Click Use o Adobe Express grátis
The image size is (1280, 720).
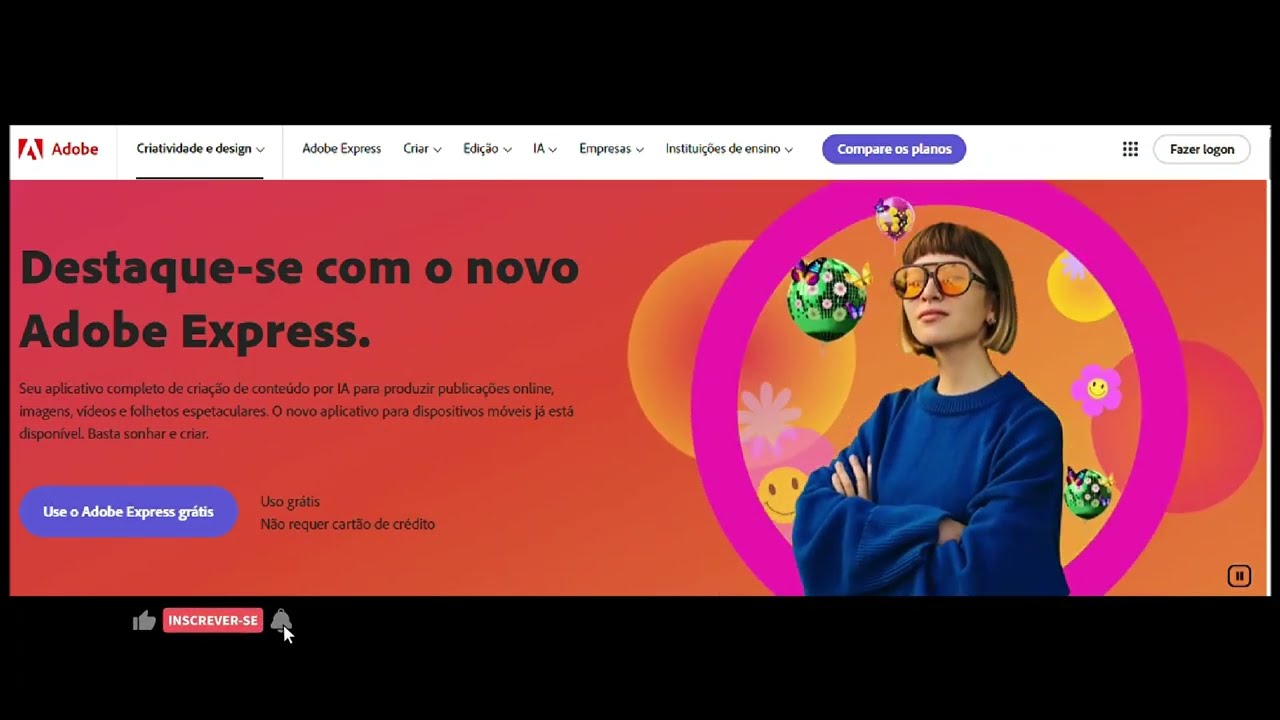pos(128,512)
